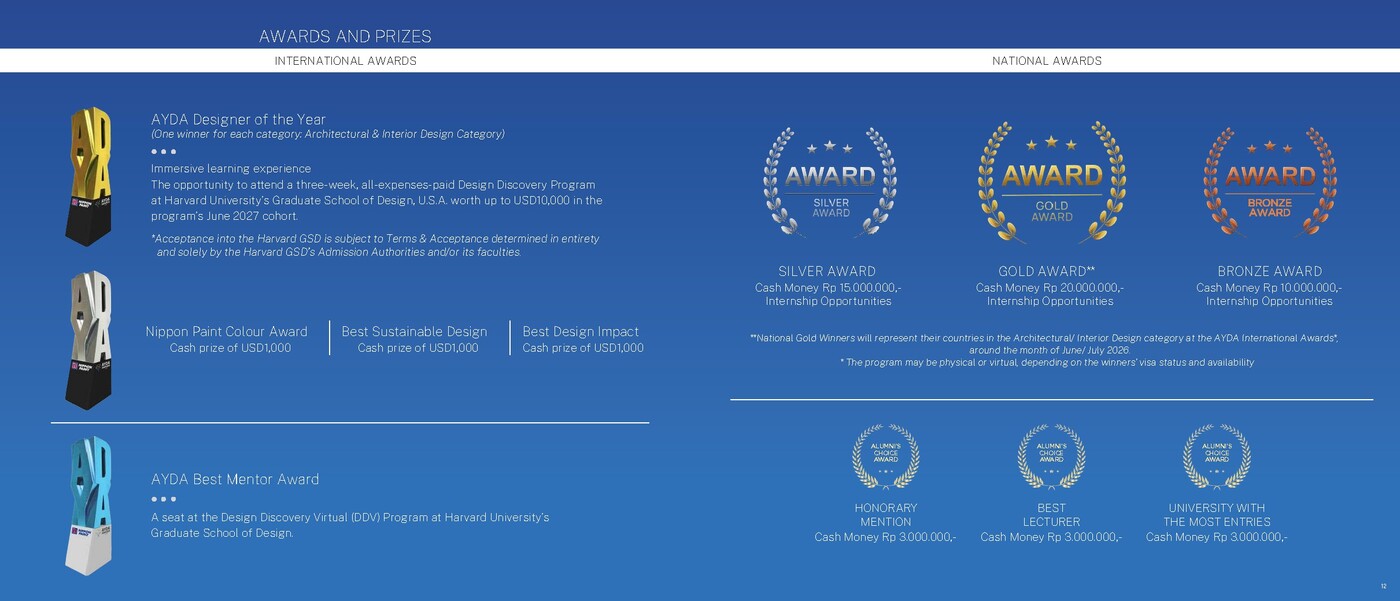Select the cash prize text for Best Sustainable Design
Image resolution: width=1400 pixels, height=601 pixels.
coord(418,348)
